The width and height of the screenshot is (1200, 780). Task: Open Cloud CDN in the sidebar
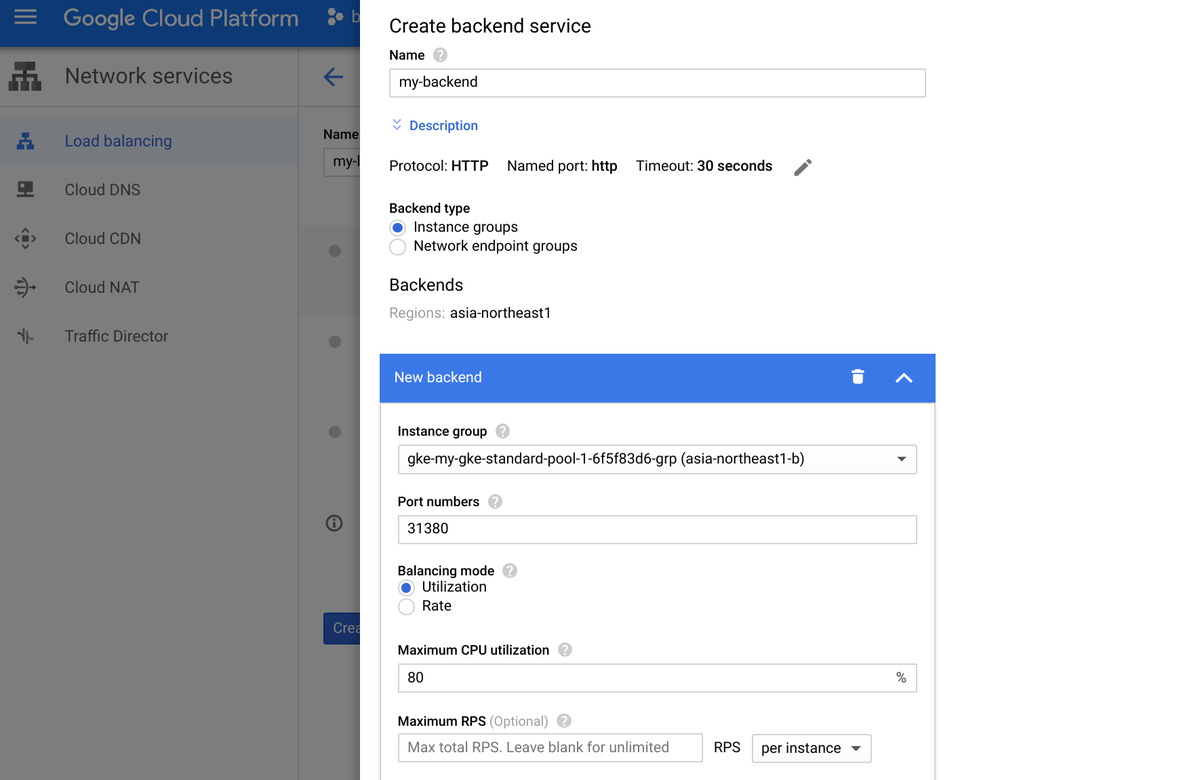point(149,238)
